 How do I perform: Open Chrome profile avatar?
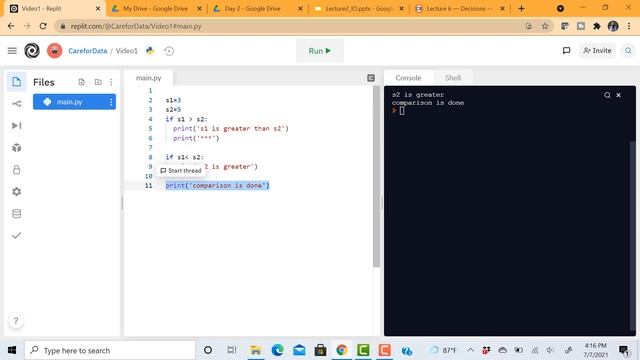pyautogui.click(x=613, y=26)
